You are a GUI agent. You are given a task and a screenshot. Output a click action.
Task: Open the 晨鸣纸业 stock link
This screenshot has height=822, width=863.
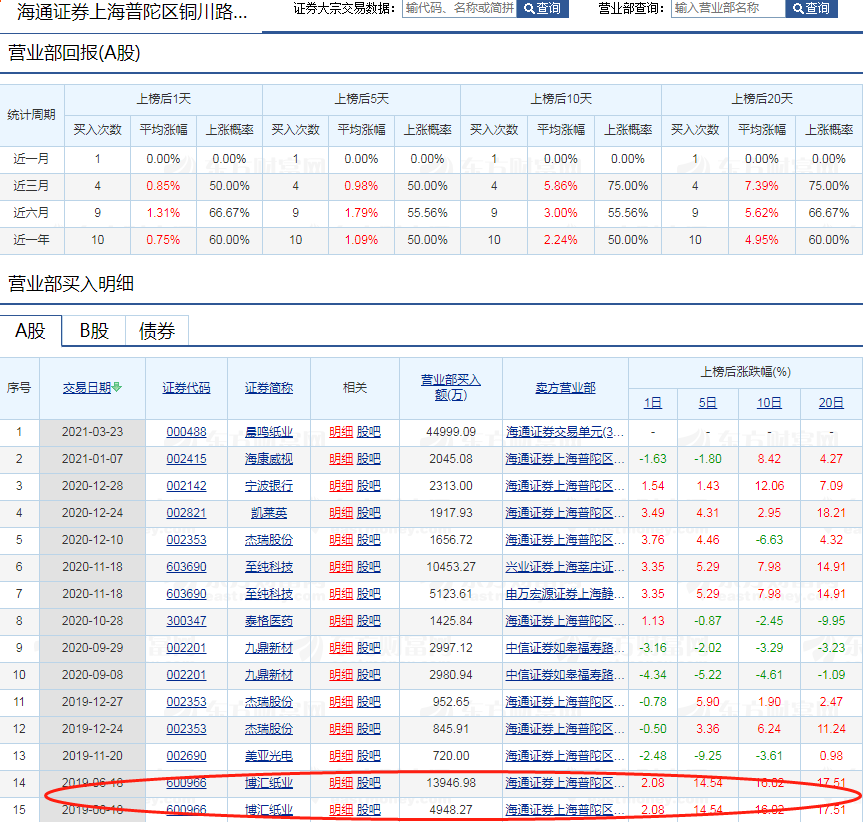point(269,432)
